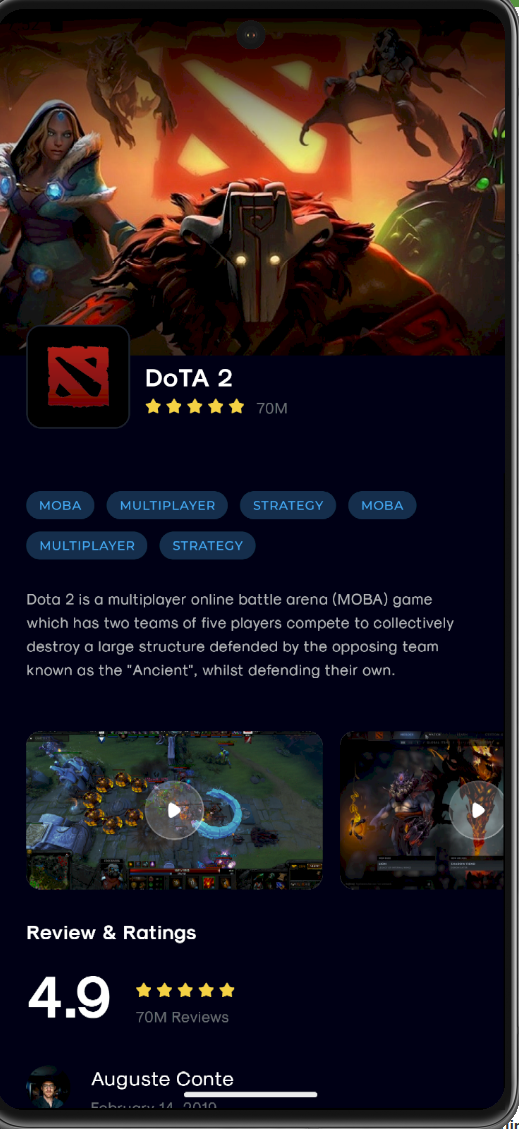Open the 70M Reviews link

click(x=182, y=1017)
